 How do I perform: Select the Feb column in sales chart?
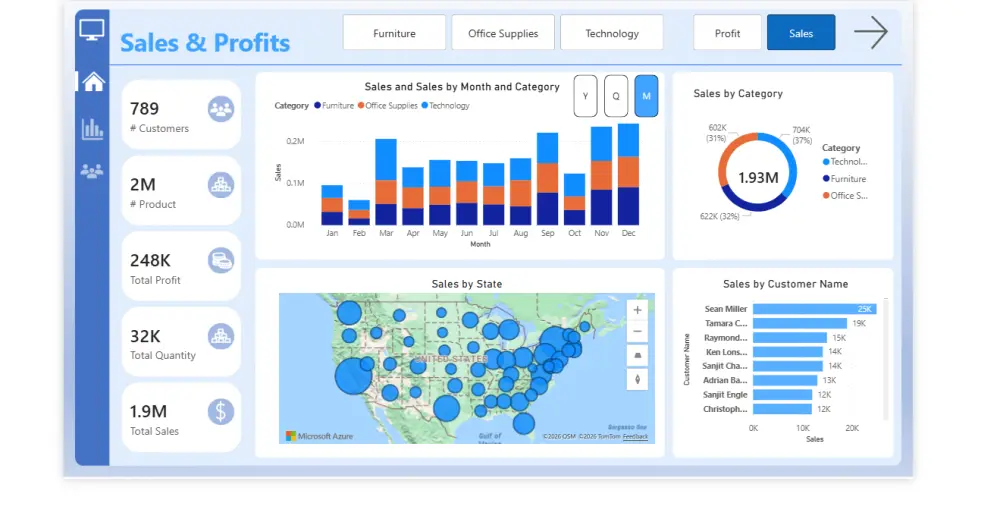(359, 213)
